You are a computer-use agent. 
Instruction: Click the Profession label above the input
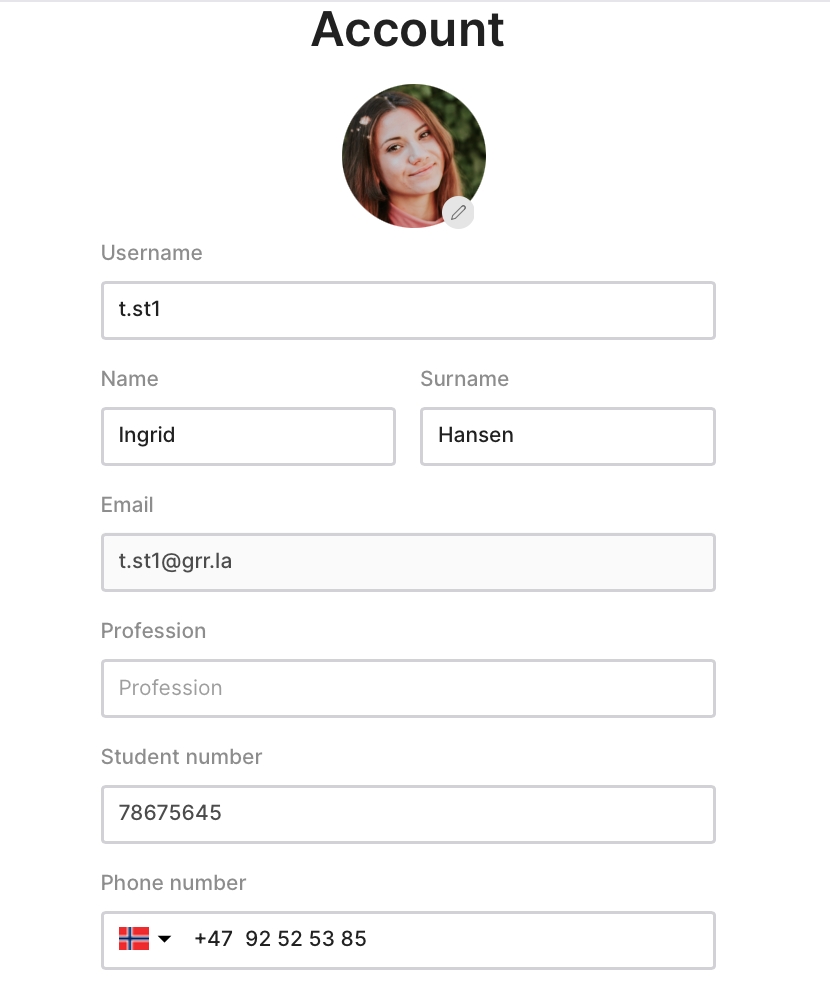tap(153, 631)
